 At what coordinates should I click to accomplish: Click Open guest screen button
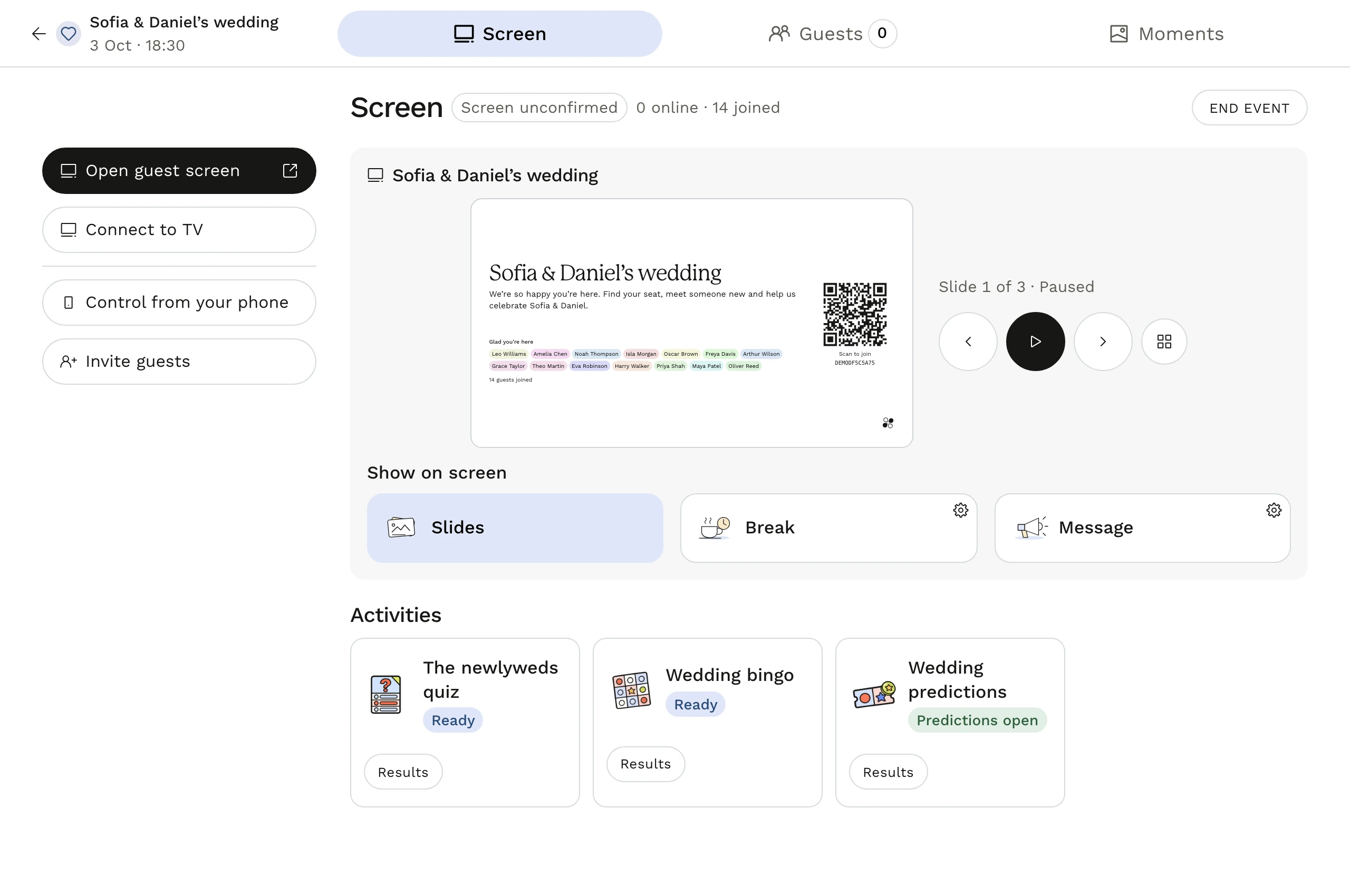point(179,171)
